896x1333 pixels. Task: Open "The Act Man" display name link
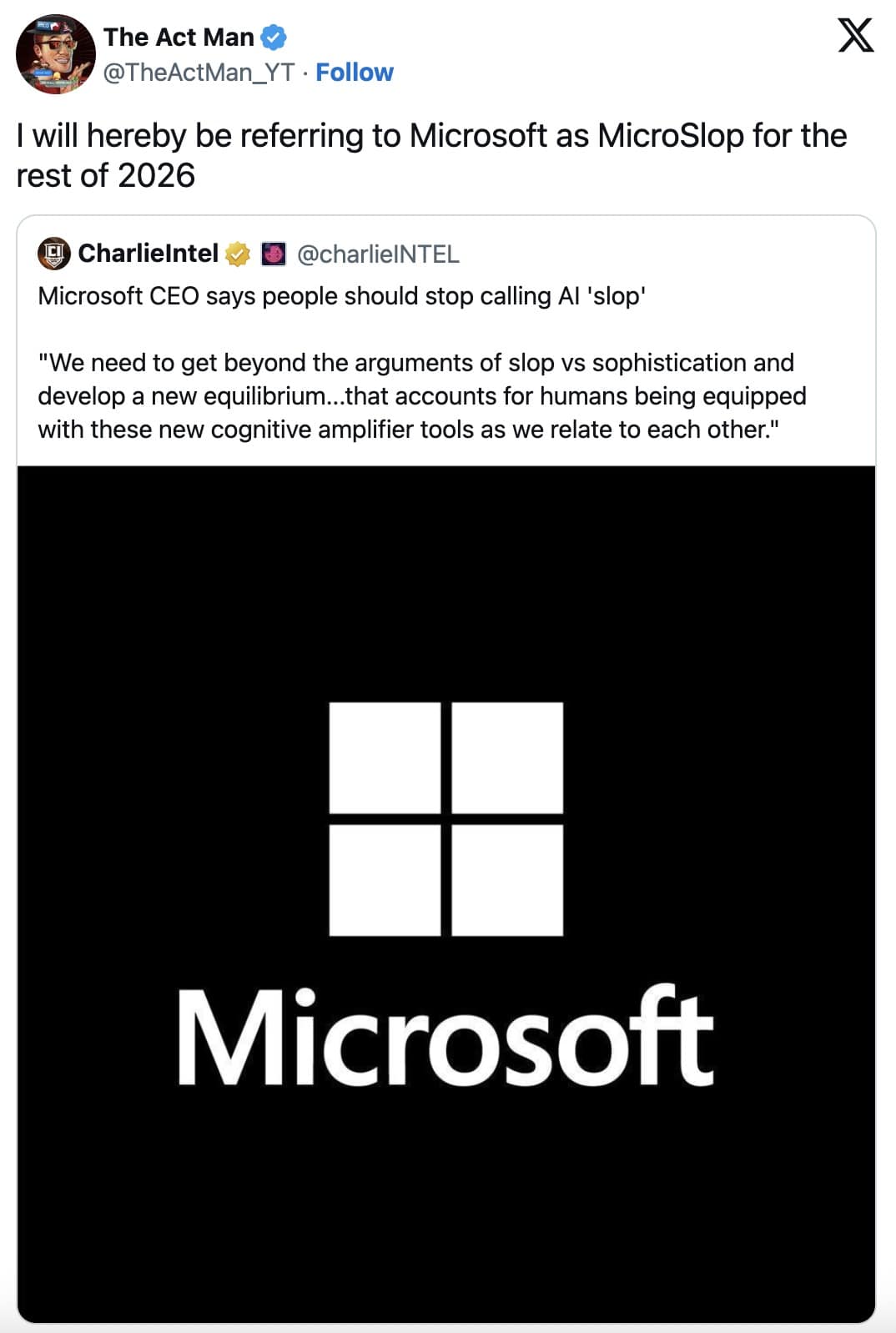click(x=179, y=38)
